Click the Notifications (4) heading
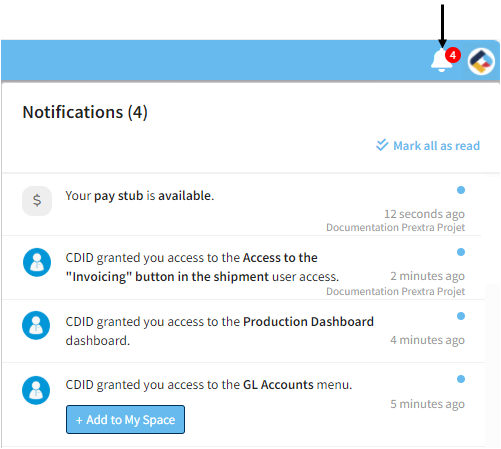 (85, 112)
